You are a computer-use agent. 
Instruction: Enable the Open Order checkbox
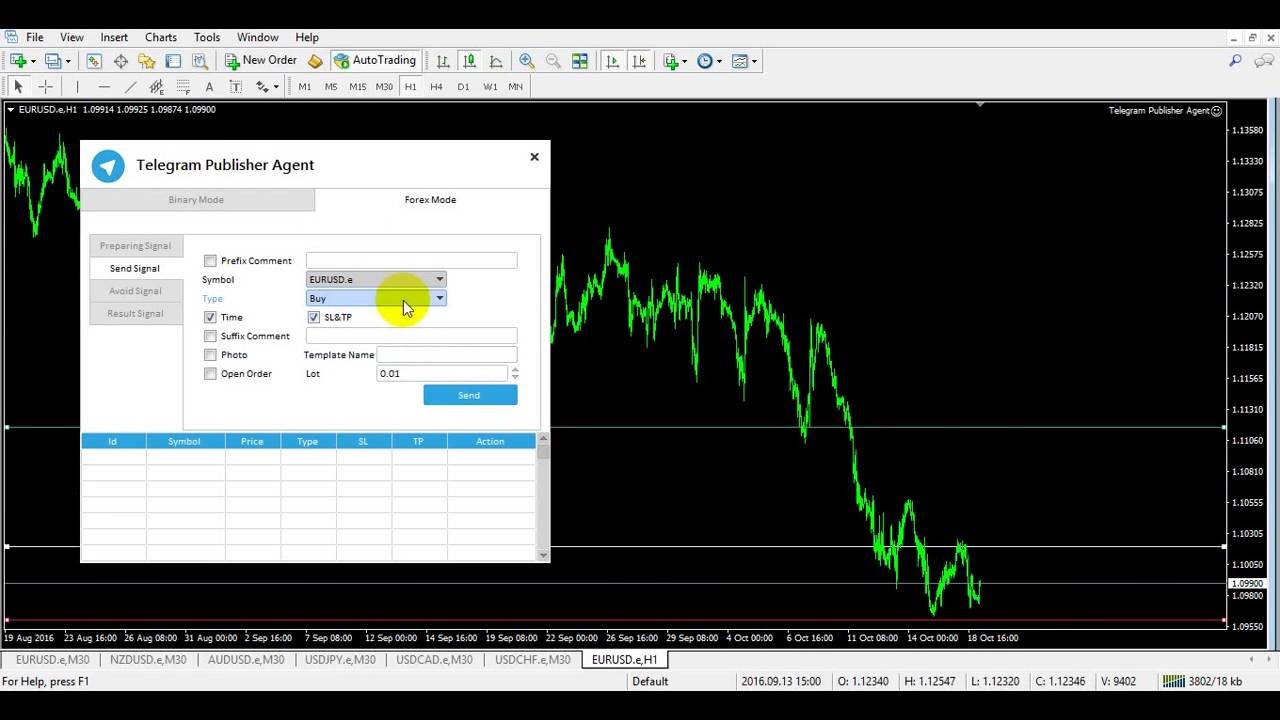pos(210,374)
